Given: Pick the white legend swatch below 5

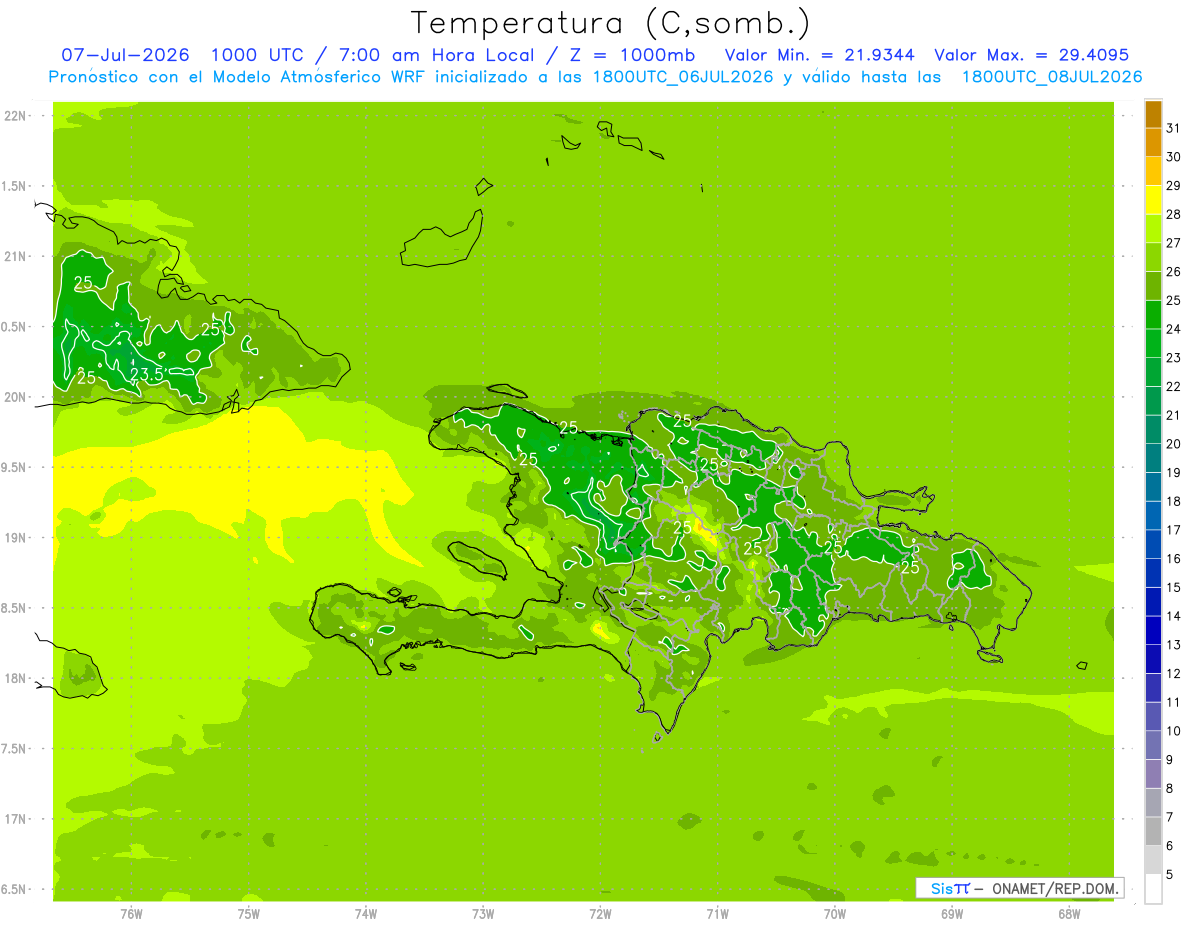Looking at the screenshot, I should pyautogui.click(x=1154, y=890).
